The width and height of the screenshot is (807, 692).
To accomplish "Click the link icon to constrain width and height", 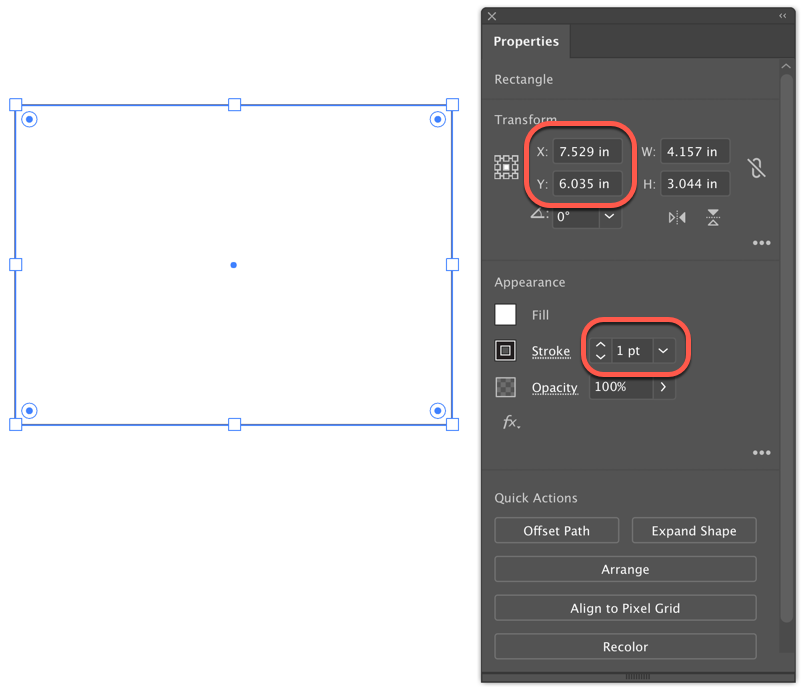I will tap(757, 167).
